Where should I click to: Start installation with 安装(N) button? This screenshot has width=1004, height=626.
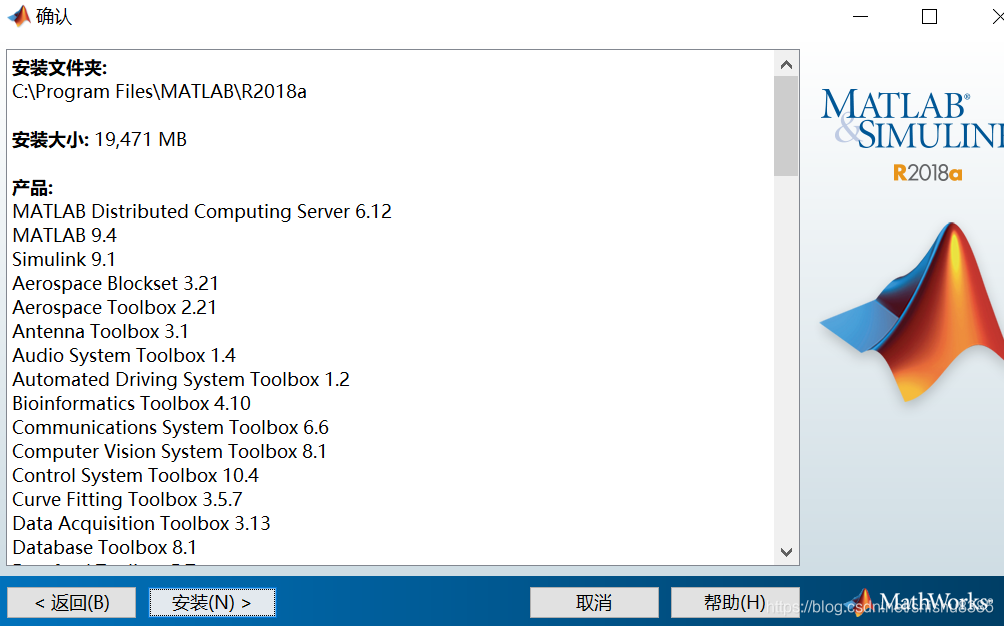(213, 602)
